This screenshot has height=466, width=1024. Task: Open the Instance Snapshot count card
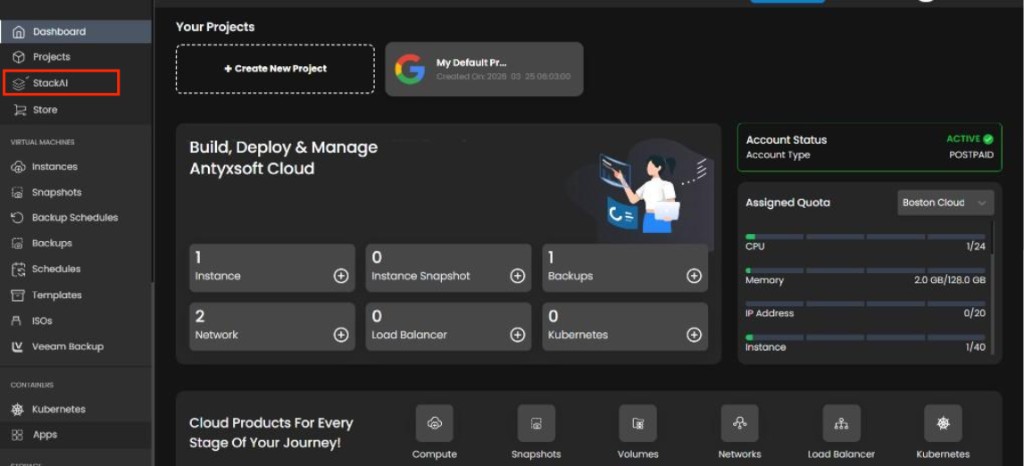click(x=449, y=268)
